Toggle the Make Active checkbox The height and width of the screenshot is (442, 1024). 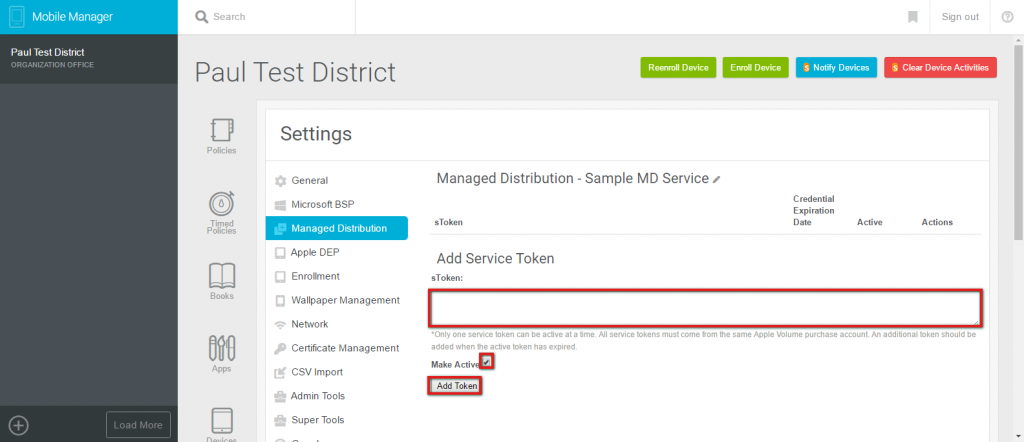(487, 362)
